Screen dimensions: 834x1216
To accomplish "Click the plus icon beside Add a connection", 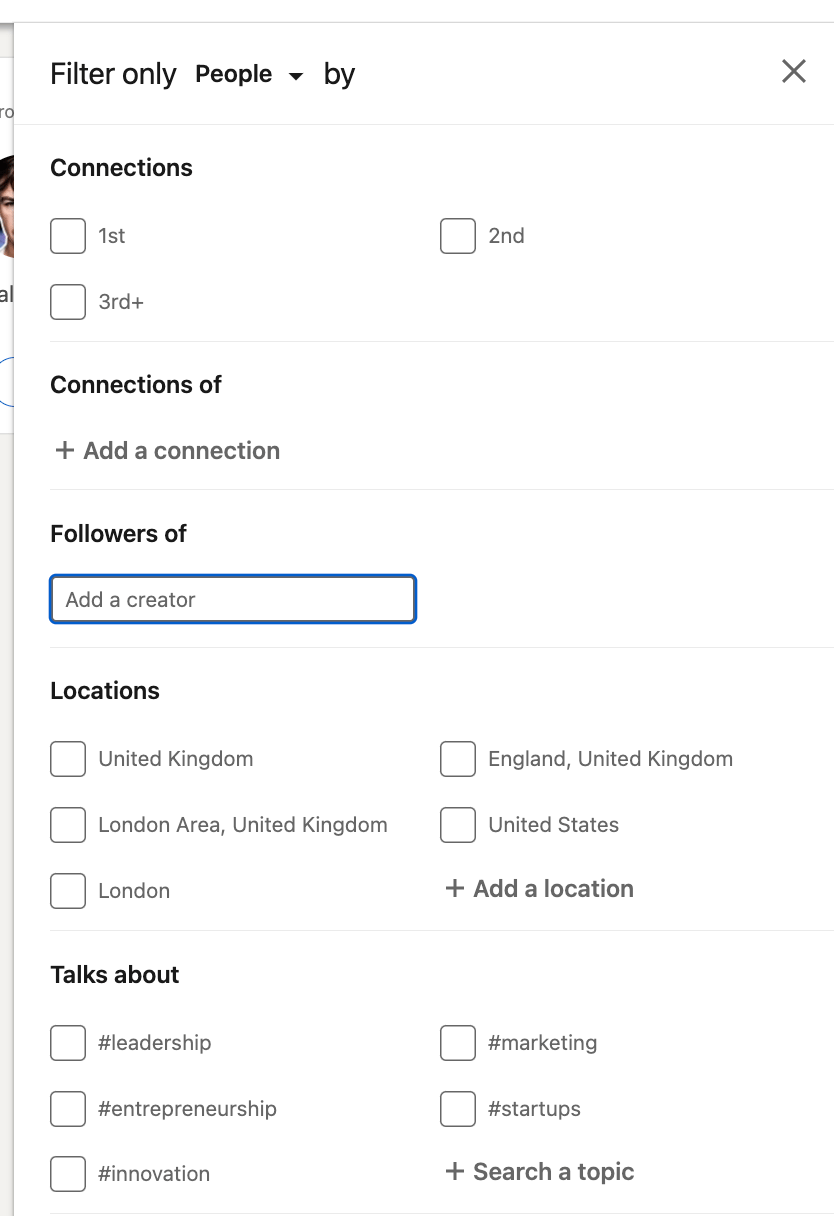I will click(x=65, y=451).
